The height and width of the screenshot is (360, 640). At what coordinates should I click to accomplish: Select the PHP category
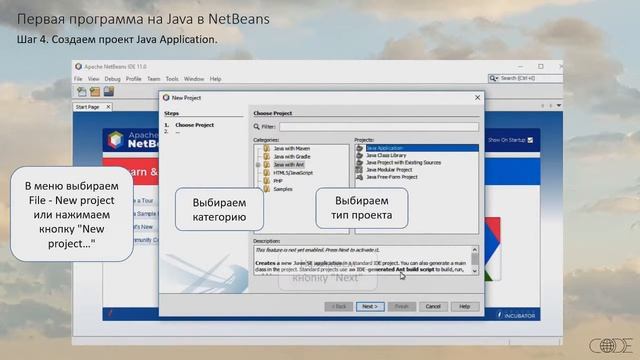click(x=278, y=181)
